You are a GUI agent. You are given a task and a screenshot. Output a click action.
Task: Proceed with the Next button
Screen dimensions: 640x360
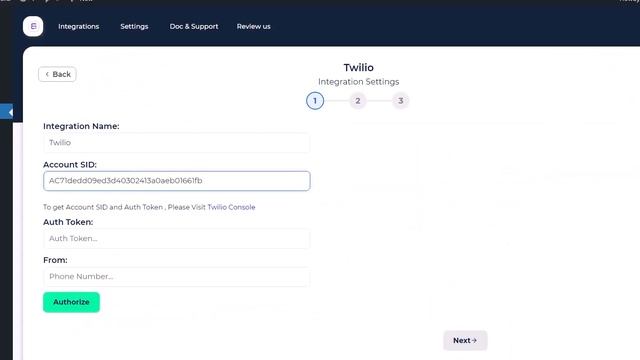[x=465, y=340]
